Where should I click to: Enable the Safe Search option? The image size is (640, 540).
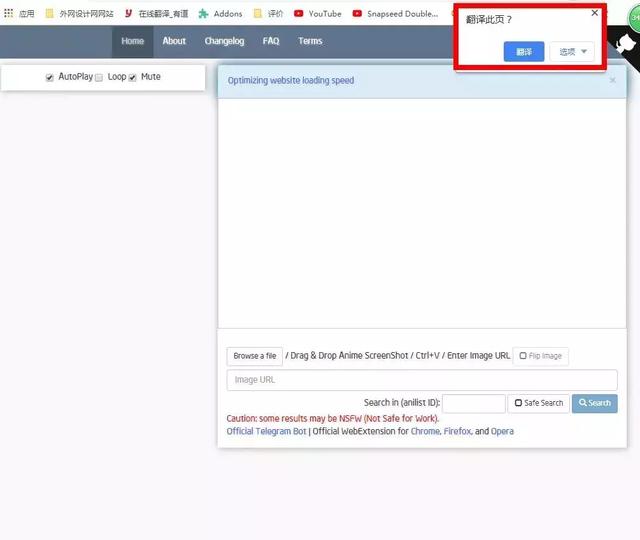point(539,403)
